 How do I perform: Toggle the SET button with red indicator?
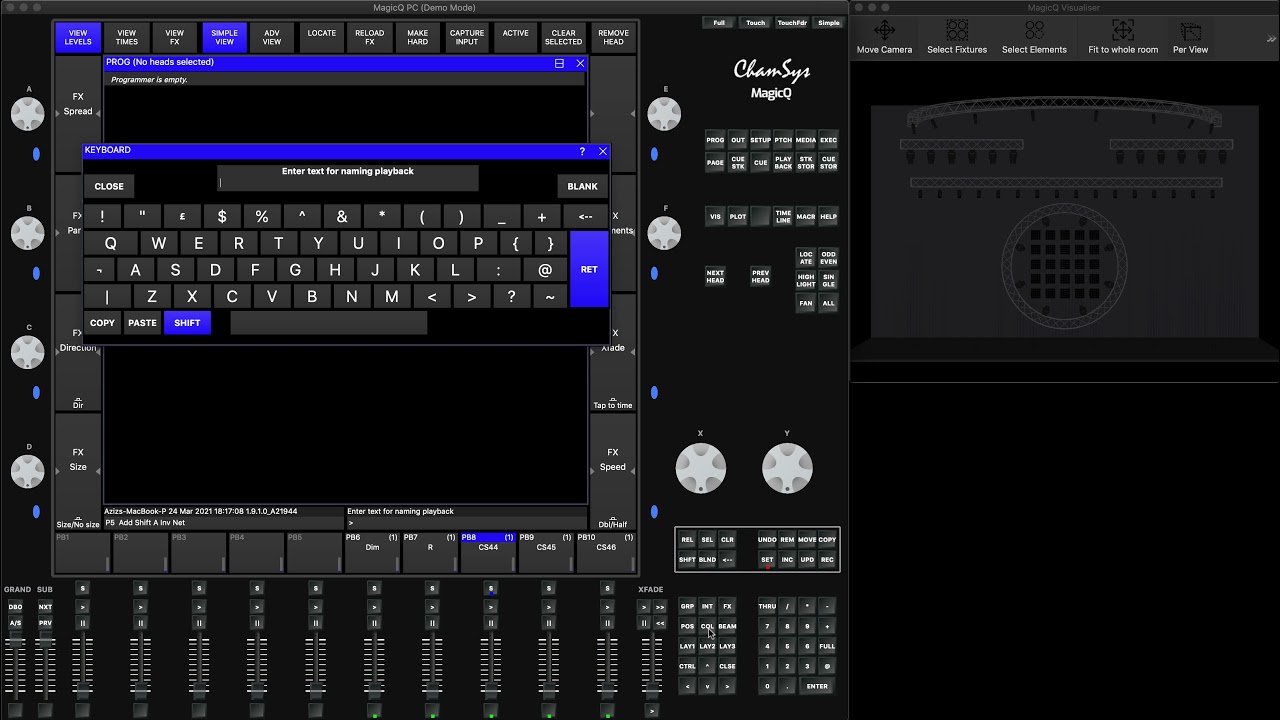tap(767, 560)
